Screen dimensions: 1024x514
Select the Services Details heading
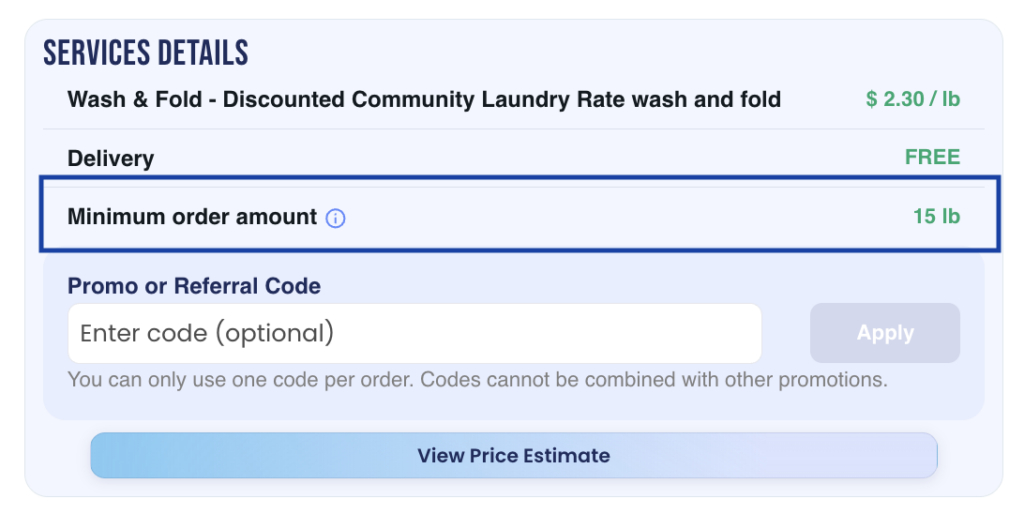pyautogui.click(x=146, y=53)
